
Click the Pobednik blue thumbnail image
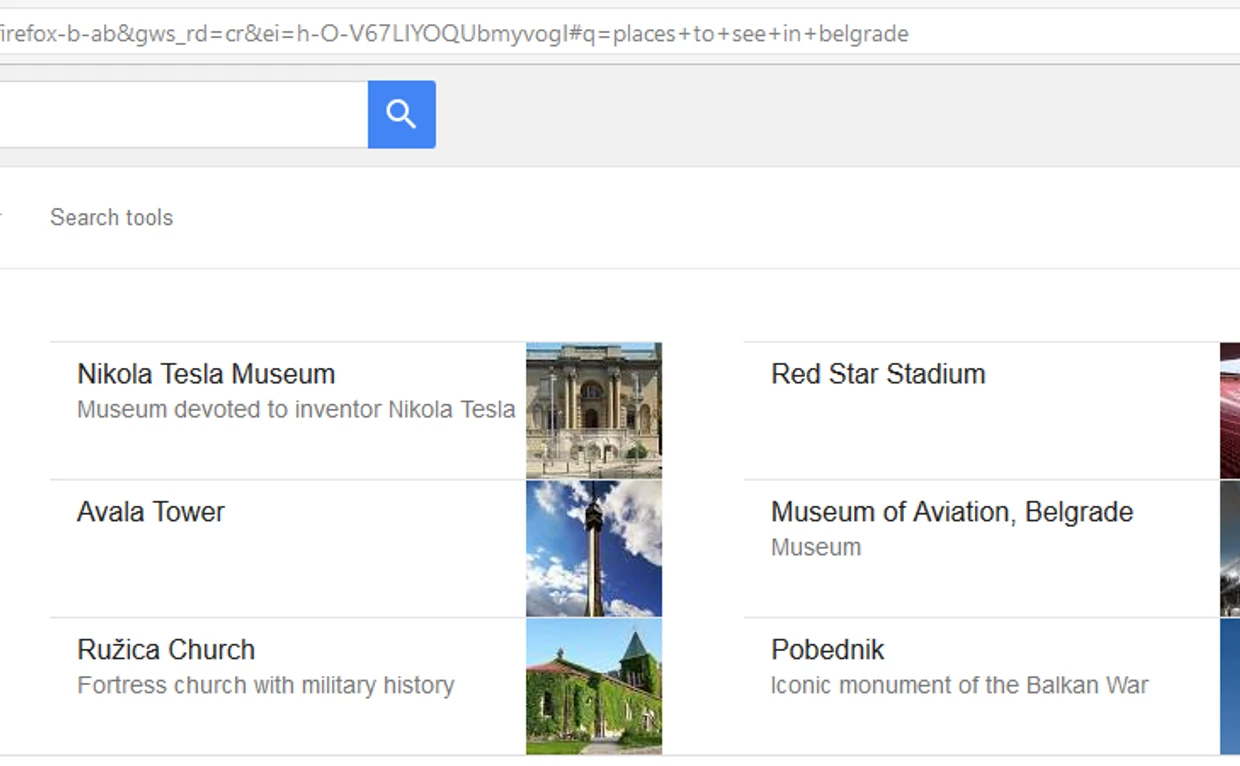click(x=1229, y=686)
